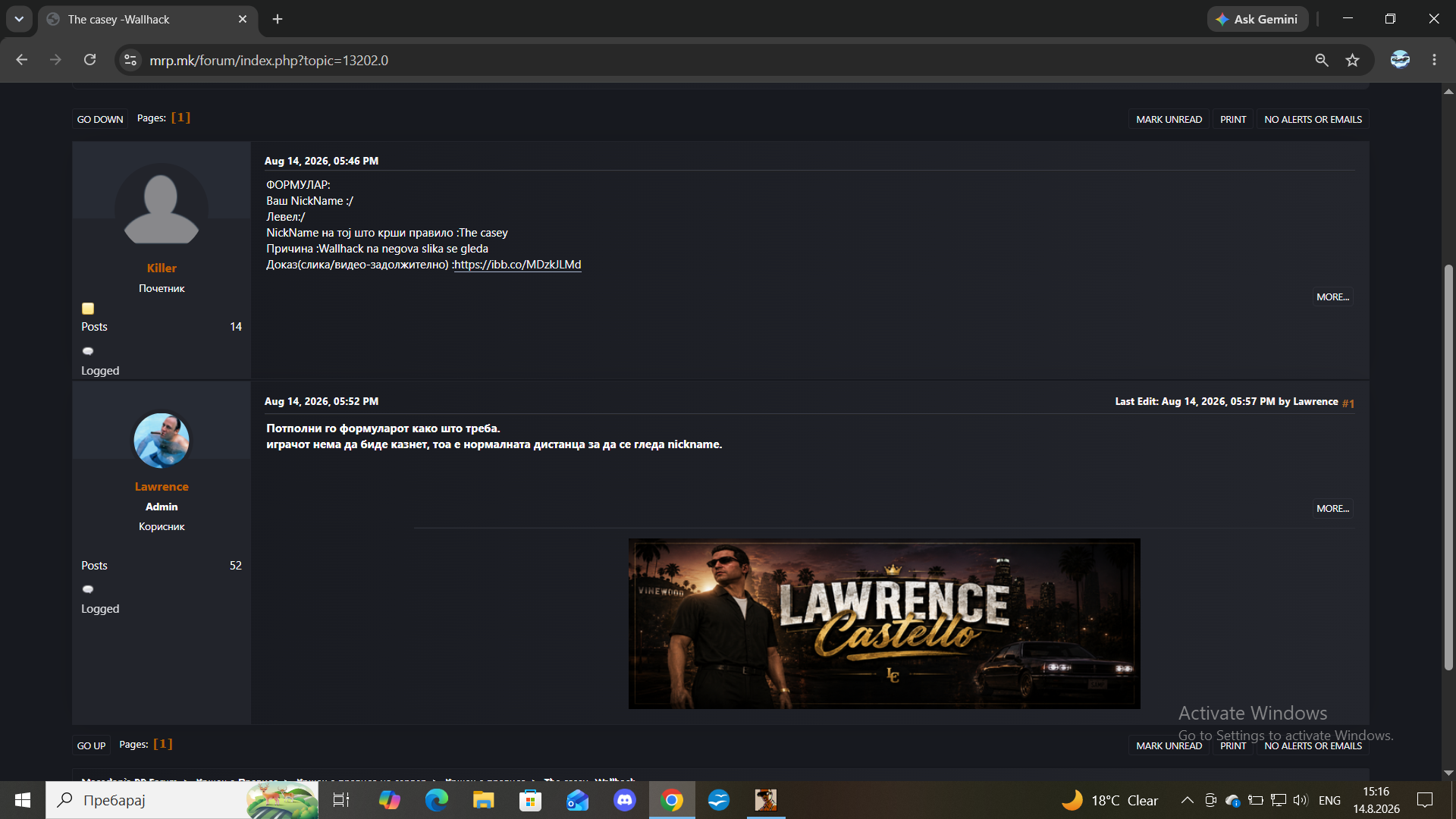
Task: Click the URL address bar
Action: pos(720,60)
